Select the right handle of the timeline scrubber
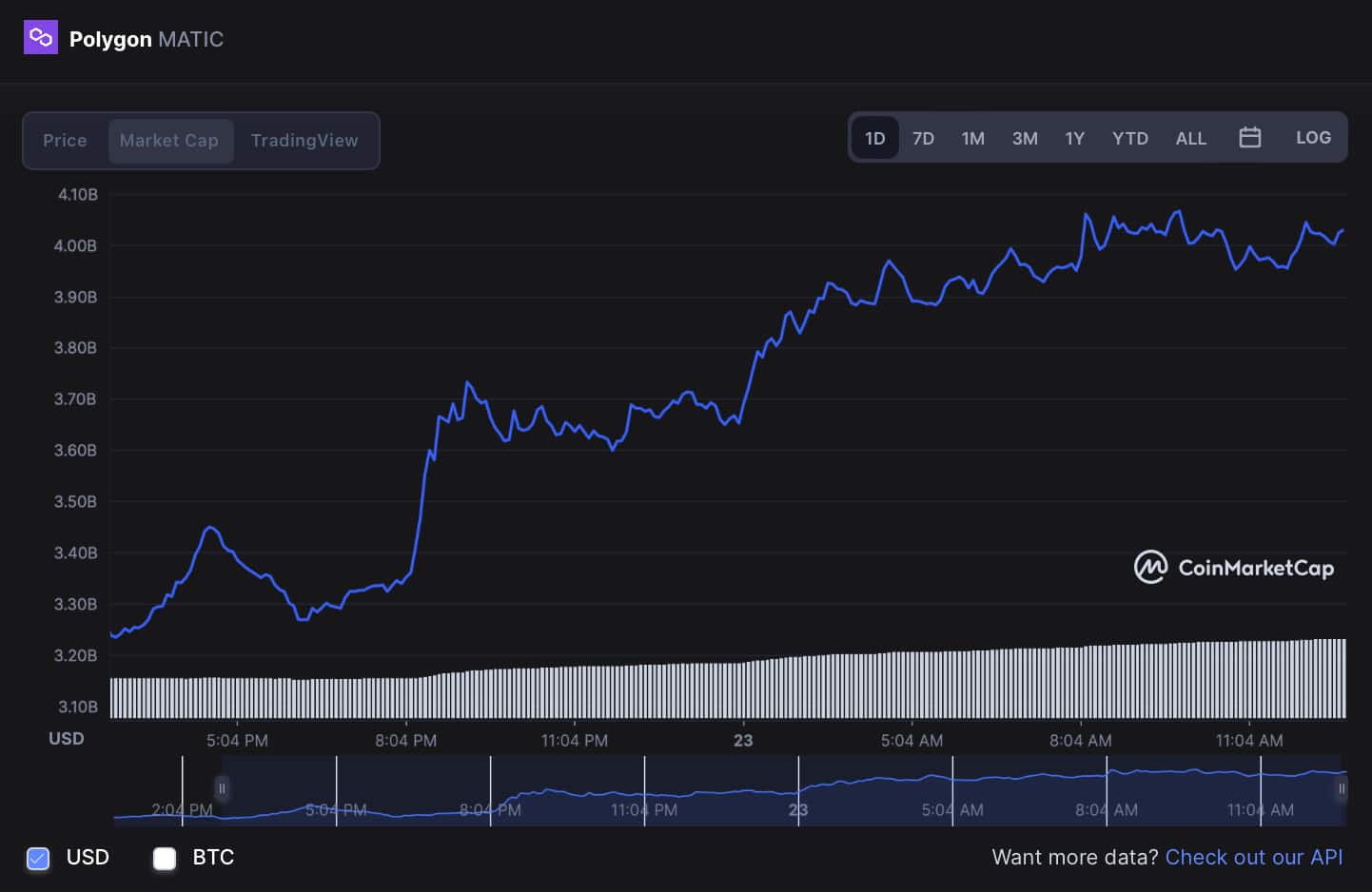This screenshot has height=892, width=1372. 1343,789
